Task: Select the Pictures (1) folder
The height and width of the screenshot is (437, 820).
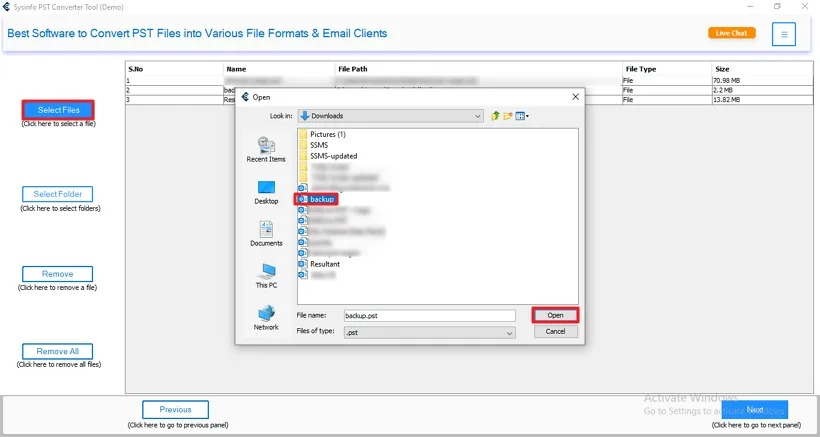Action: pos(322,134)
